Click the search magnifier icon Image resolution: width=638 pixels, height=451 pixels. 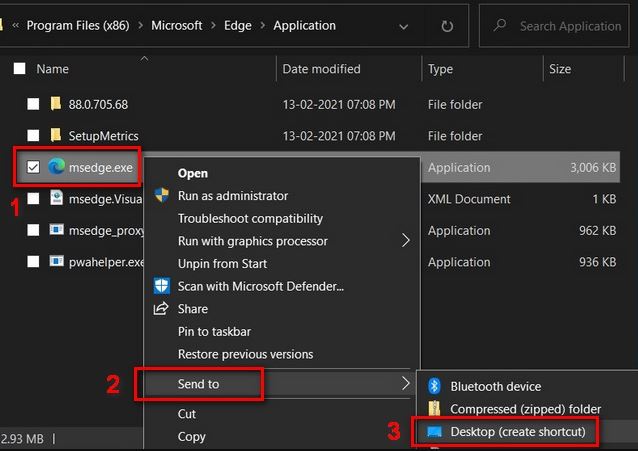coord(499,25)
